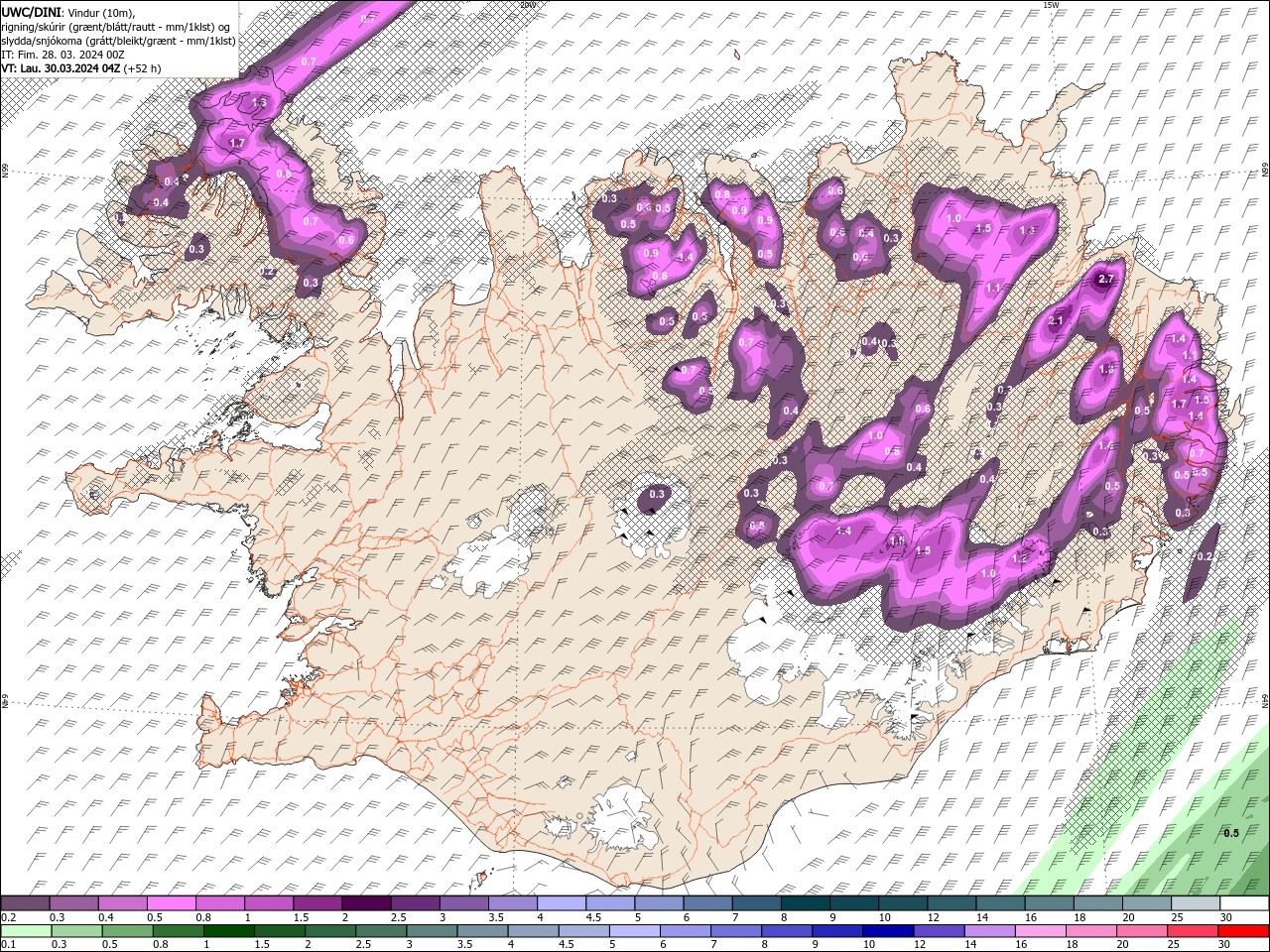Select the violet swatch labeled 12, bottom scale
This screenshot has height=952, width=1270.
click(x=940, y=931)
